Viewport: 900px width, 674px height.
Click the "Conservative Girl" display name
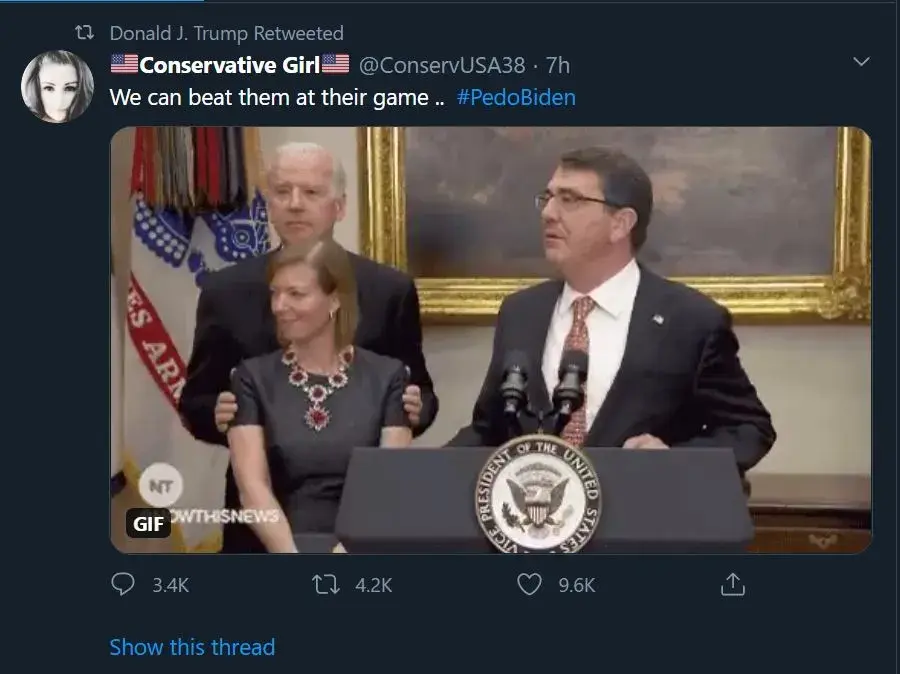point(229,66)
